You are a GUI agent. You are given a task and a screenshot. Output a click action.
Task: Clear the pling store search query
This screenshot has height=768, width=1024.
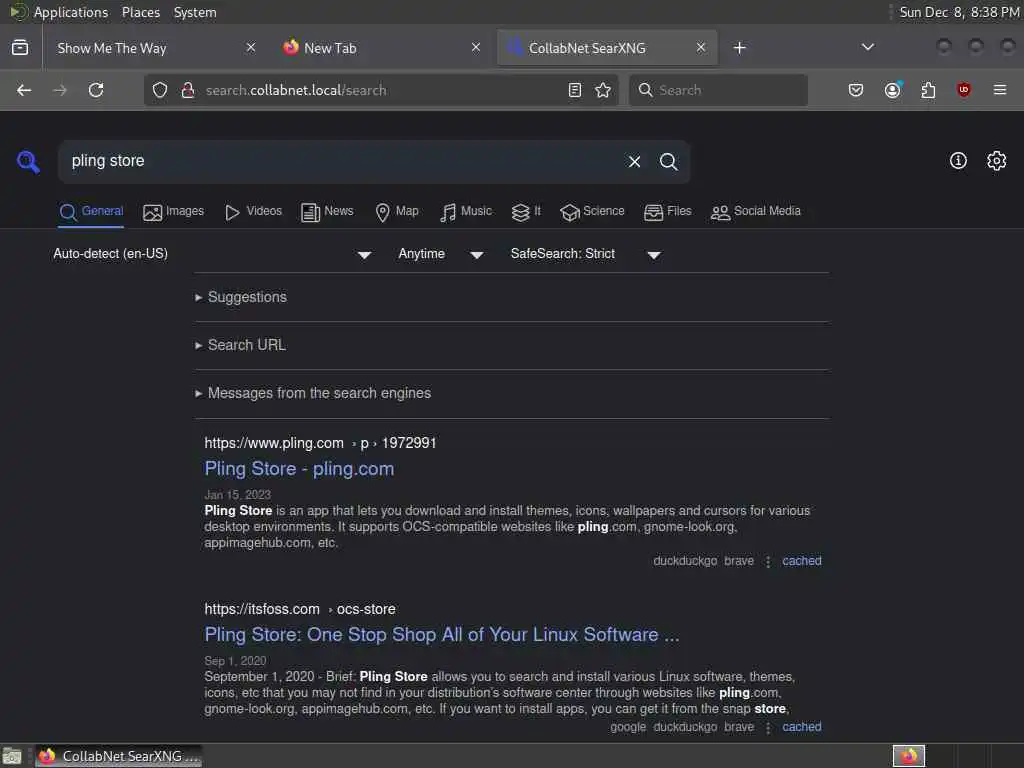(x=634, y=161)
